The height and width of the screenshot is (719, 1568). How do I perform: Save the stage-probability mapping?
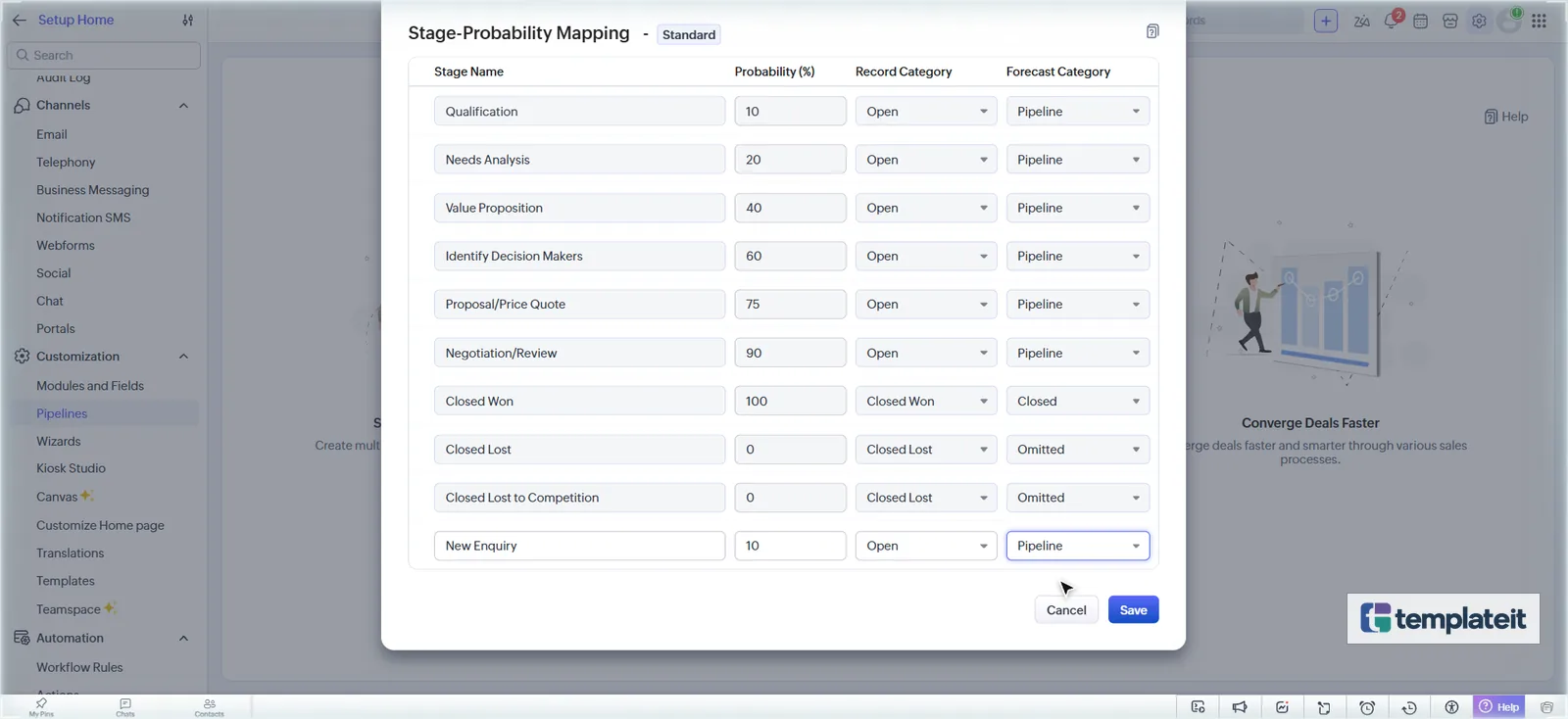[x=1134, y=610]
